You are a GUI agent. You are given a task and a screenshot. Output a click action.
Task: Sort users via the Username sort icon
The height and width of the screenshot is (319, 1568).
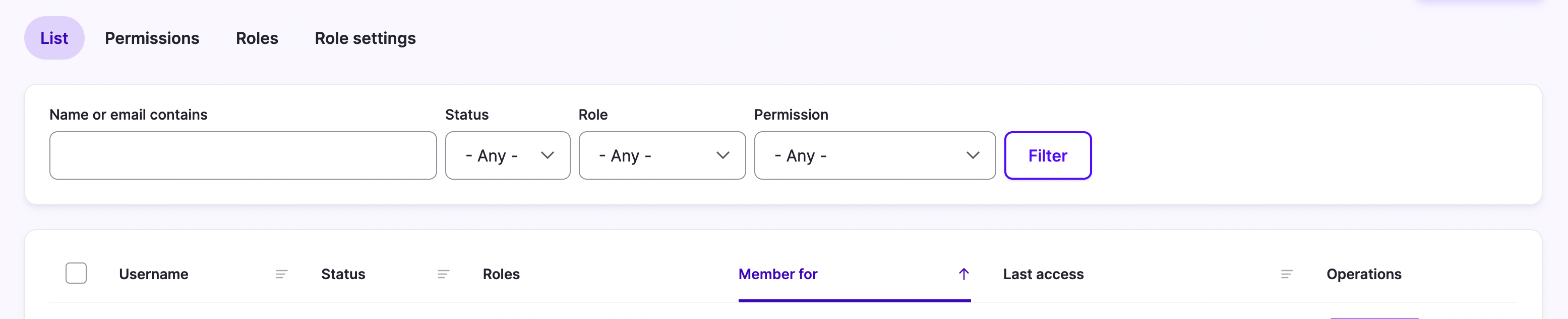281,274
